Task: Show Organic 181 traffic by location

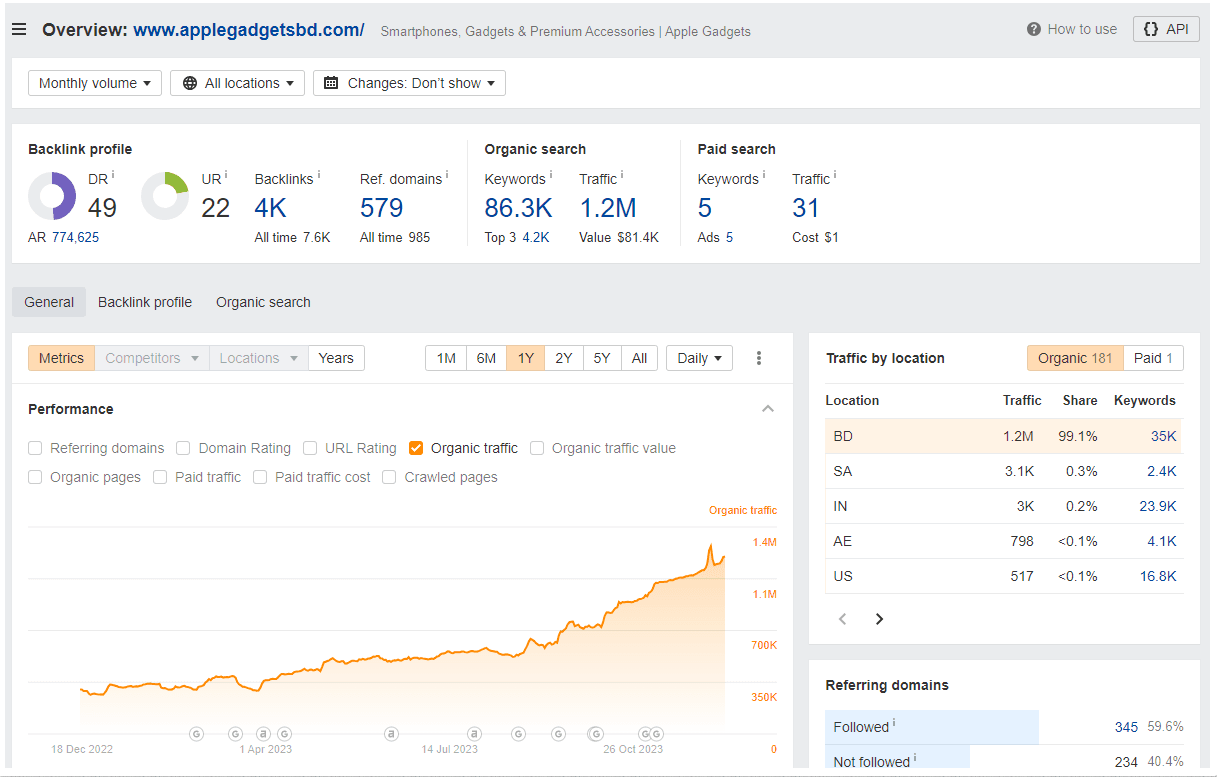Action: [1075, 358]
